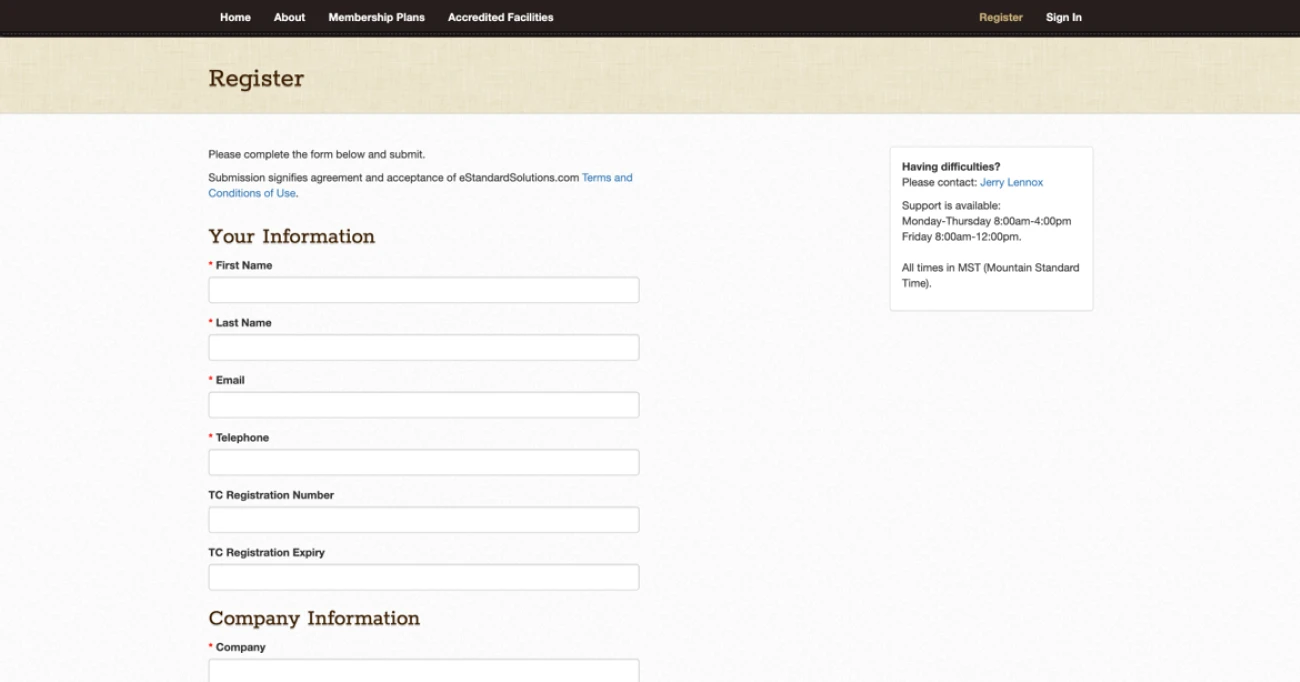Select the Email input field
The height and width of the screenshot is (682, 1300).
pyautogui.click(x=423, y=404)
